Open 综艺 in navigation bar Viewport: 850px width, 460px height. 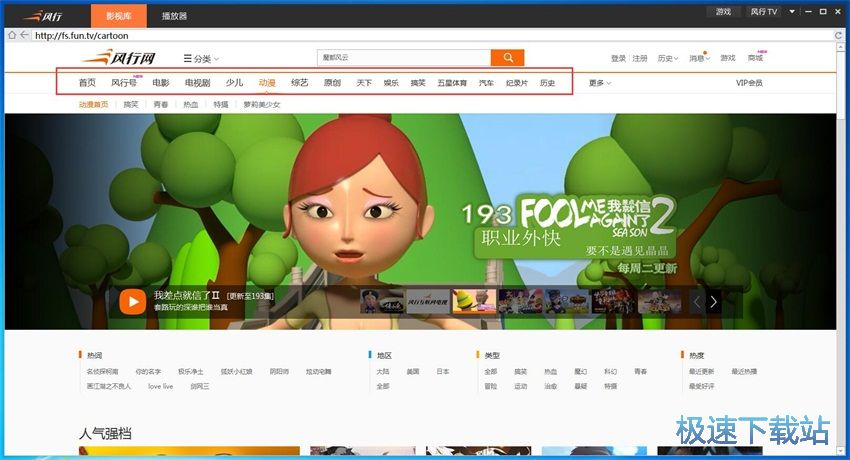tap(299, 82)
